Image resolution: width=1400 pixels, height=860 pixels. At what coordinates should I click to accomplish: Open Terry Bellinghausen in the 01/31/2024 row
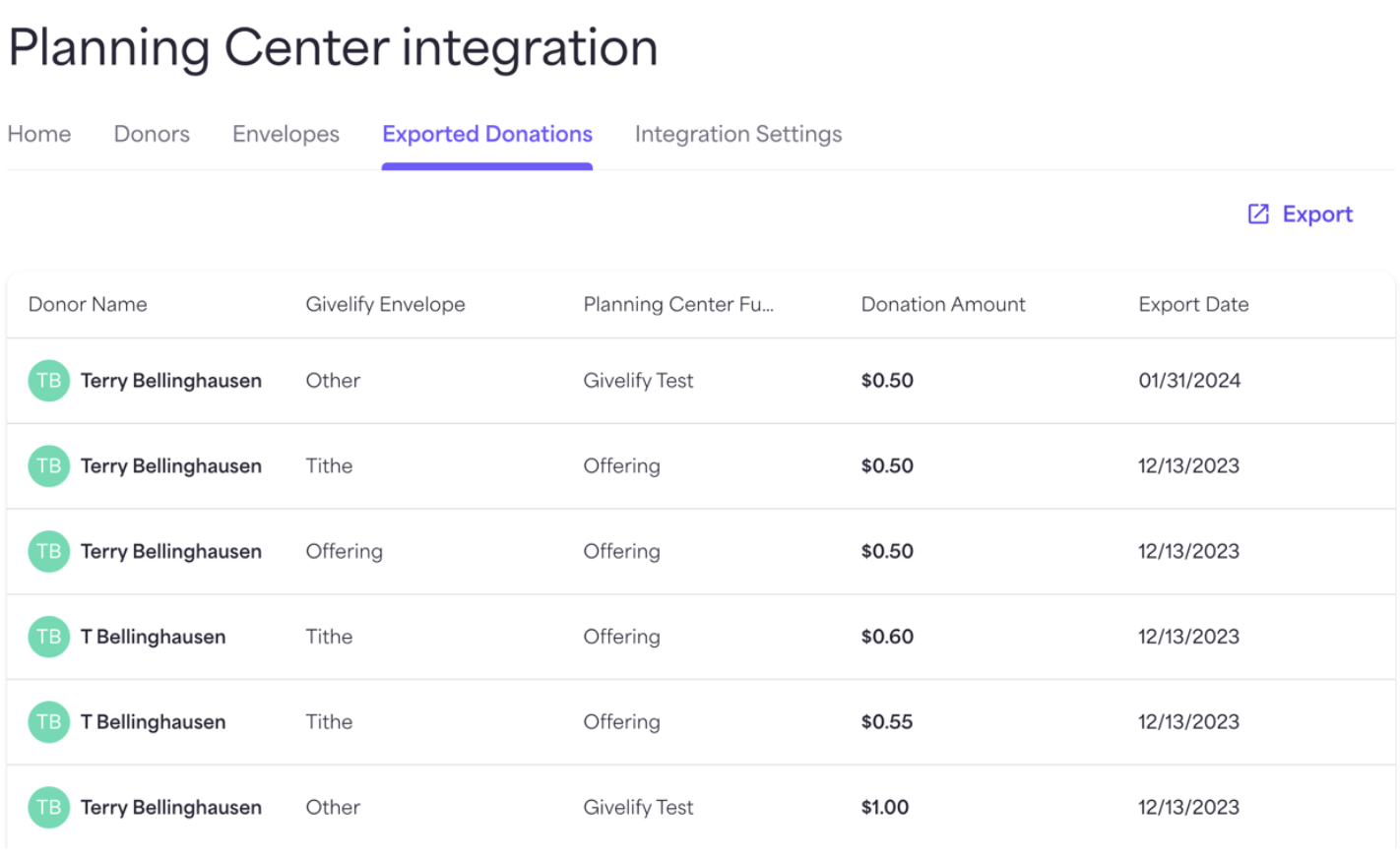pos(171,381)
